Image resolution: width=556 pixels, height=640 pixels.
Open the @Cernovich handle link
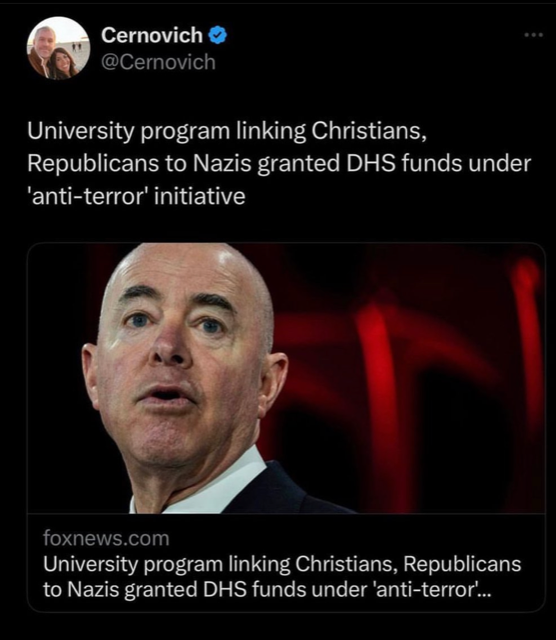pyautogui.click(x=158, y=62)
